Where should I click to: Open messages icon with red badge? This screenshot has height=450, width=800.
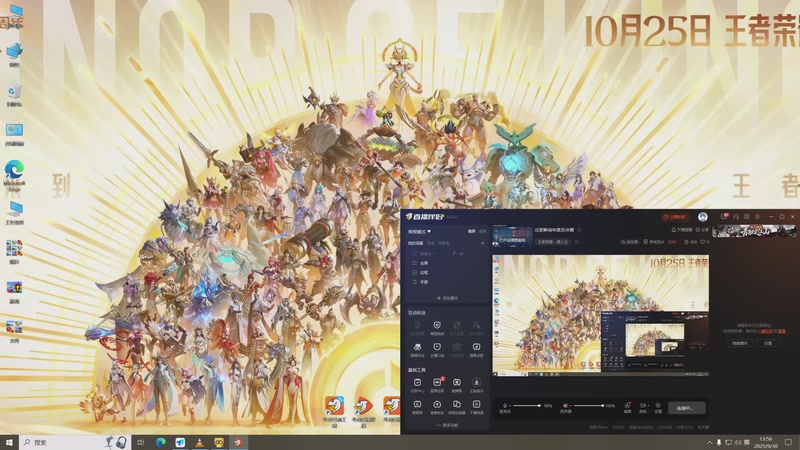pos(724,216)
